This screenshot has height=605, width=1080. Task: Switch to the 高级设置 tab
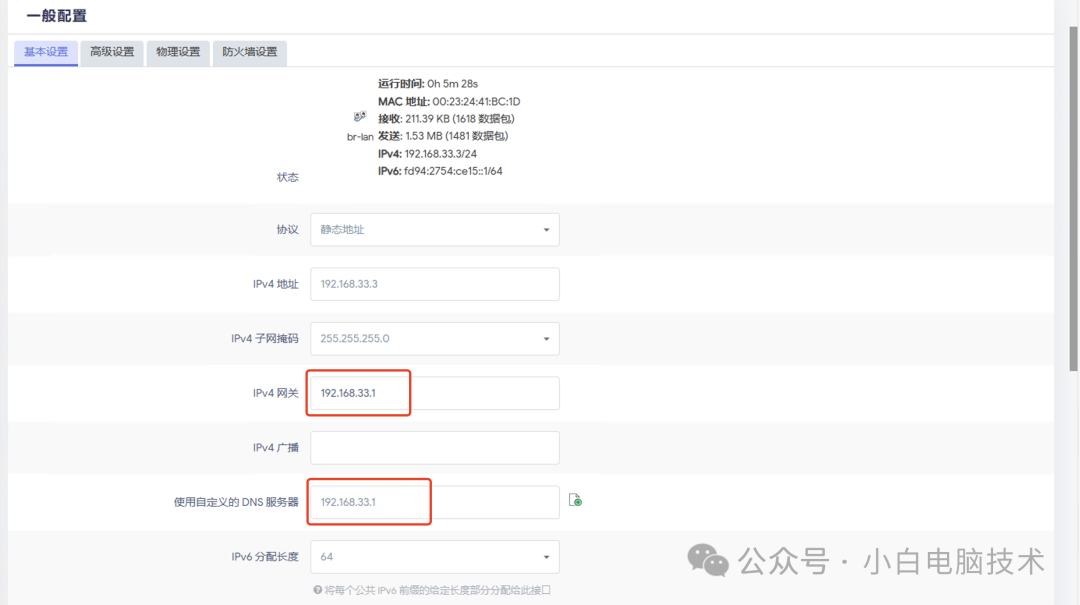112,52
